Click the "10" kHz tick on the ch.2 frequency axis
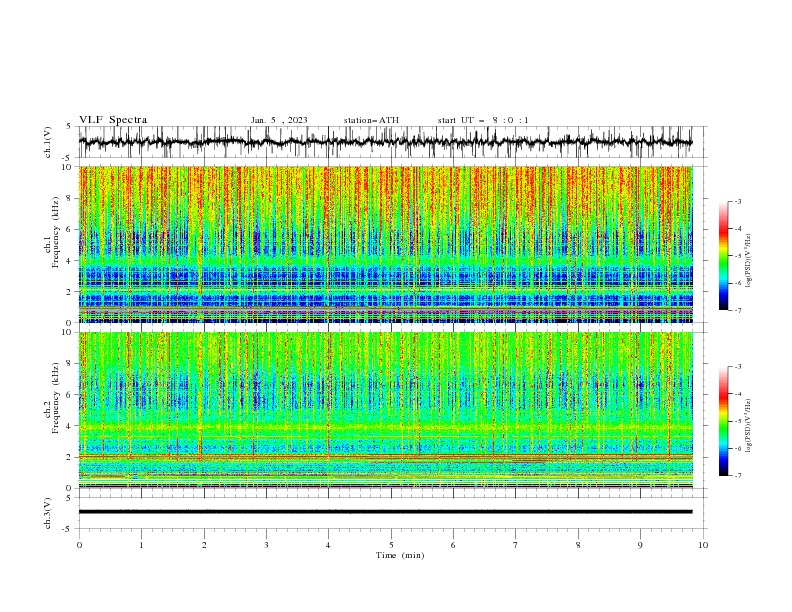Viewport: 792px width, 612px height. [x=69, y=332]
